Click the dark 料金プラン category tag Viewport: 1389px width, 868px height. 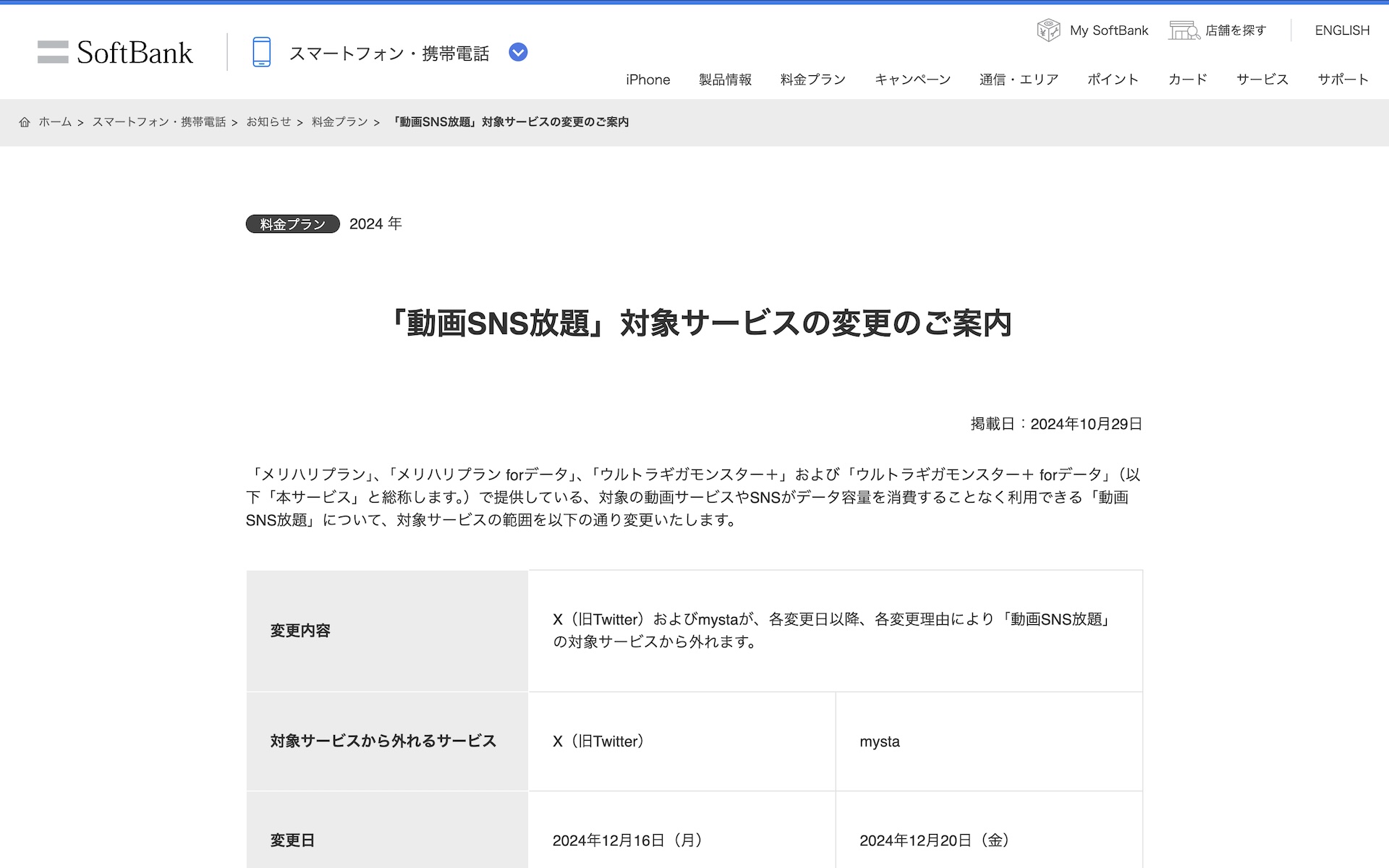(292, 224)
